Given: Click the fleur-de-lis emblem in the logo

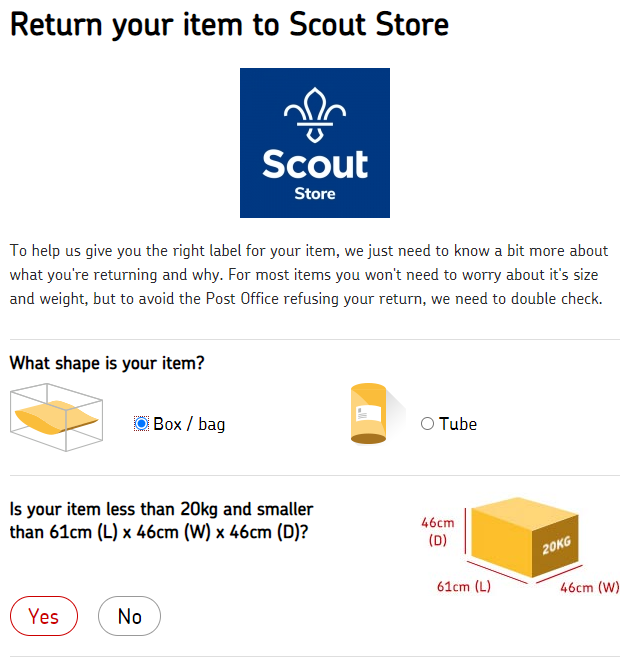Looking at the screenshot, I should click(315, 115).
